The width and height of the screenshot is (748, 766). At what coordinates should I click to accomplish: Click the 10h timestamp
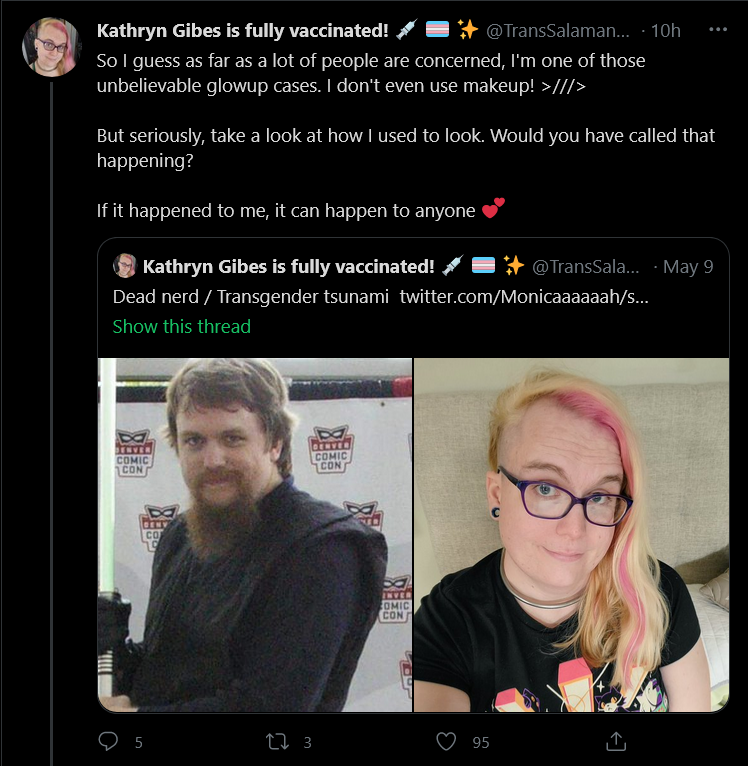click(x=665, y=31)
